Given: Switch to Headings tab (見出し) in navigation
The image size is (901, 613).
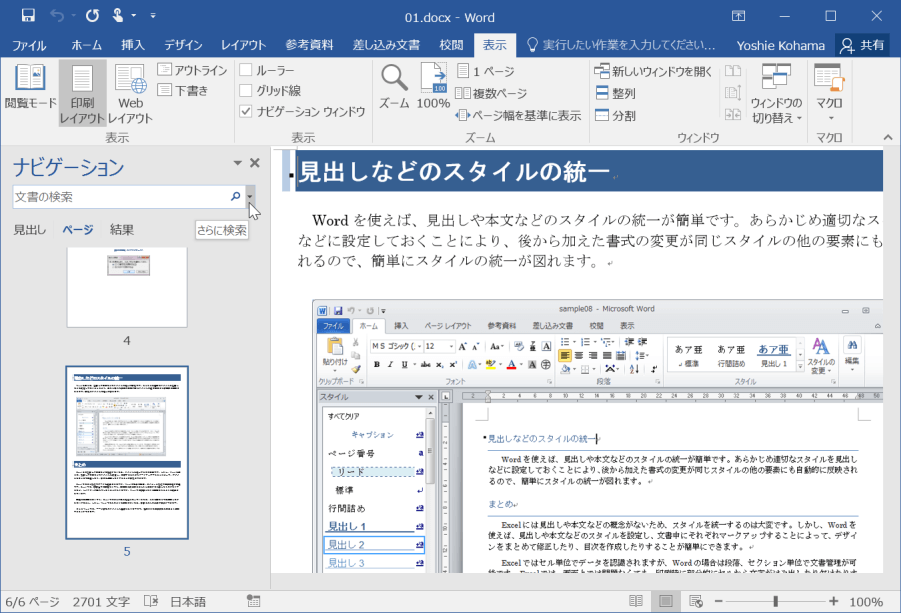Looking at the screenshot, I should (29, 230).
